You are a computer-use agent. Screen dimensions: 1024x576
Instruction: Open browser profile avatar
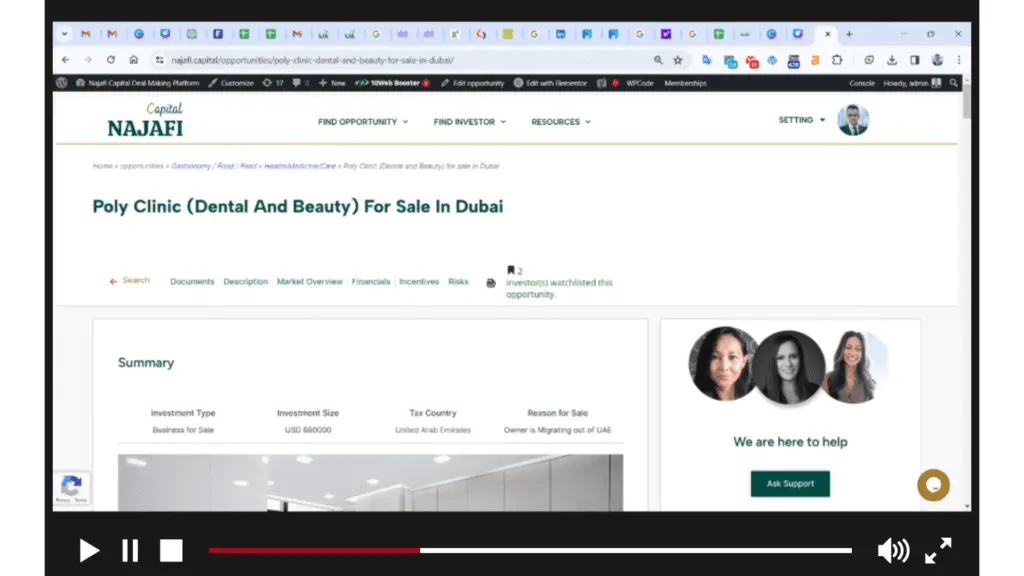pos(937,60)
